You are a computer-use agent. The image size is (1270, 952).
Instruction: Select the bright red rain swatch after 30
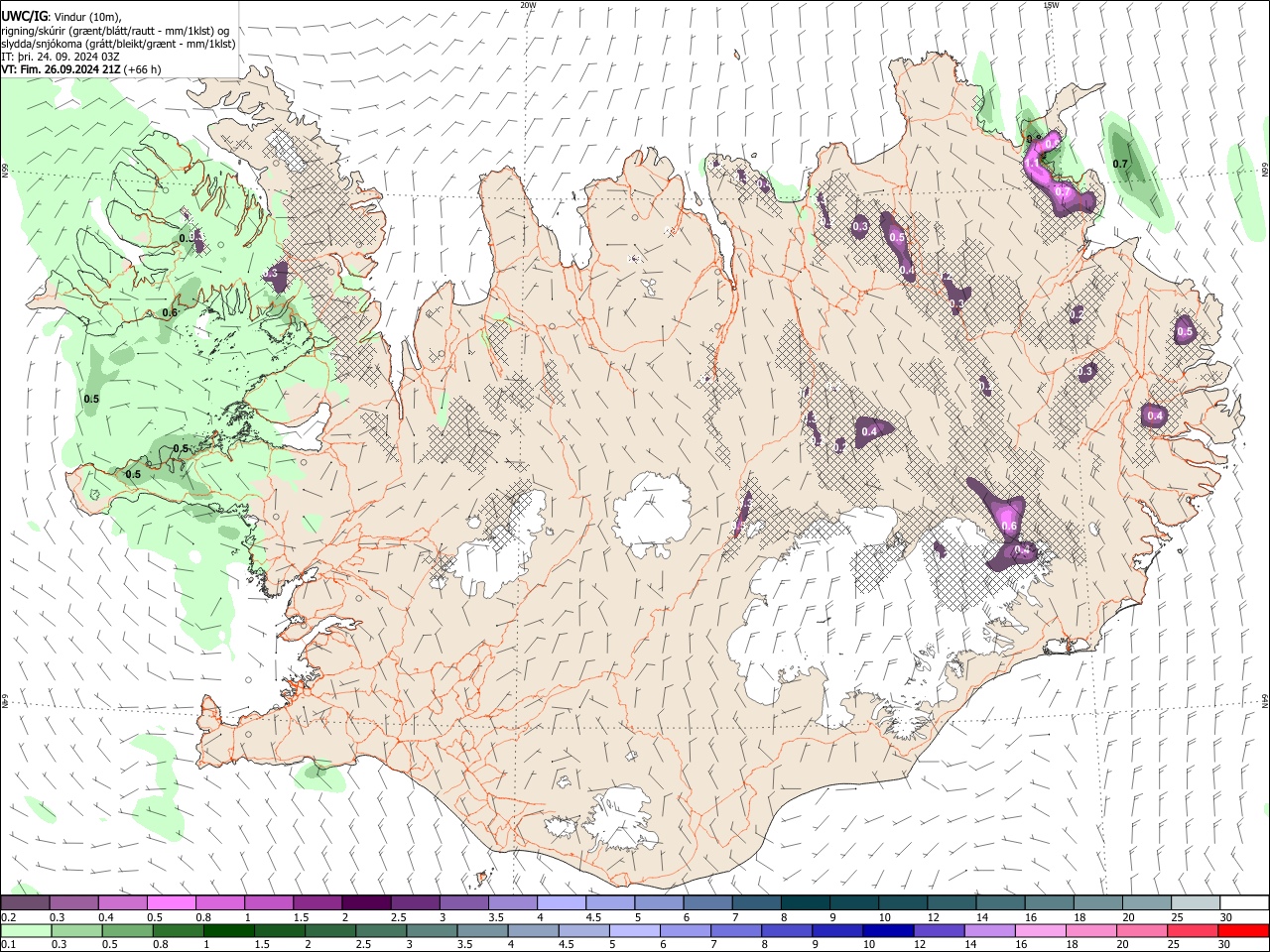click(1243, 930)
